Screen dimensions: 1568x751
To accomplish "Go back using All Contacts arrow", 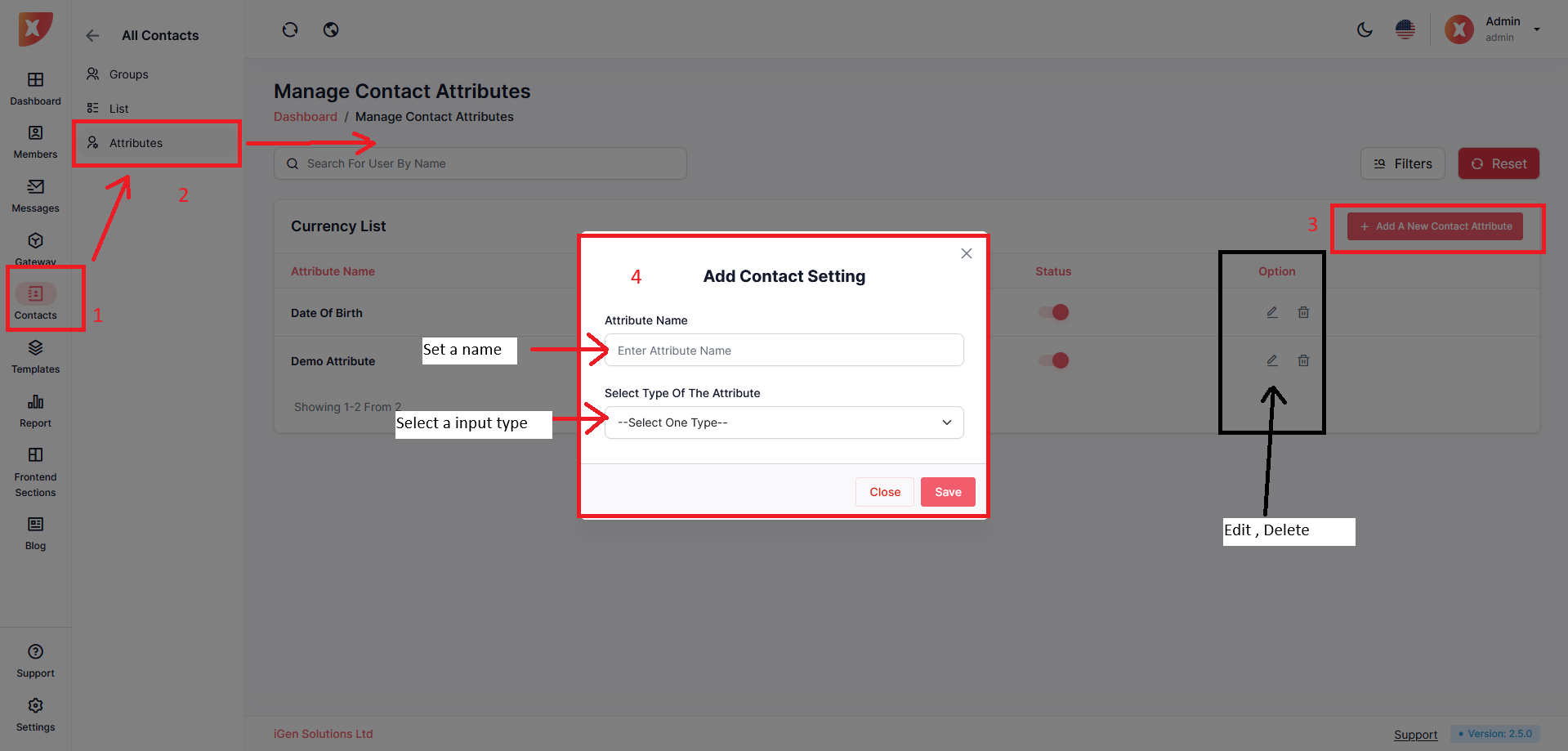I will (92, 36).
